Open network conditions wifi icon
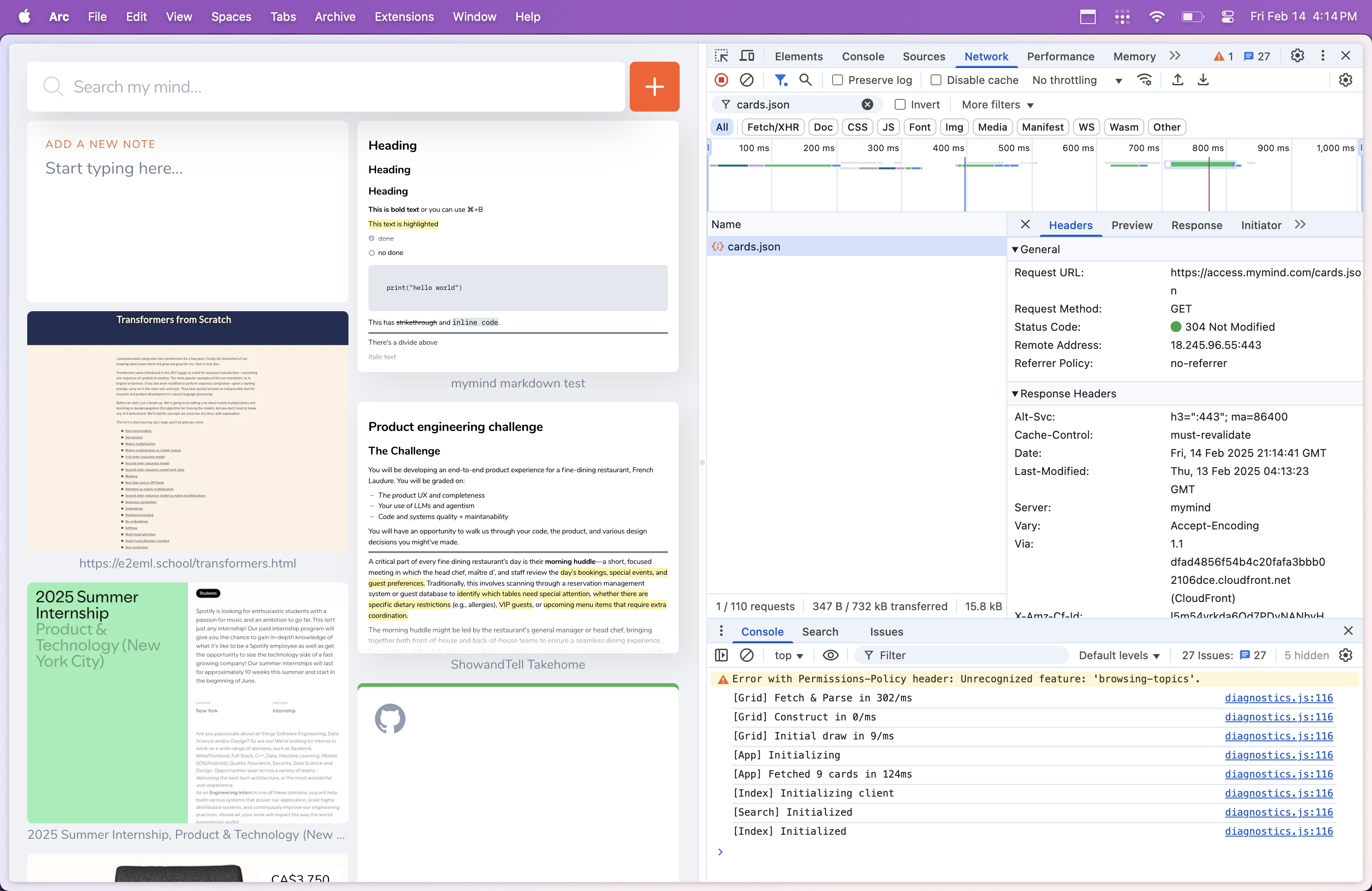The height and width of the screenshot is (891, 1372). [x=1144, y=80]
